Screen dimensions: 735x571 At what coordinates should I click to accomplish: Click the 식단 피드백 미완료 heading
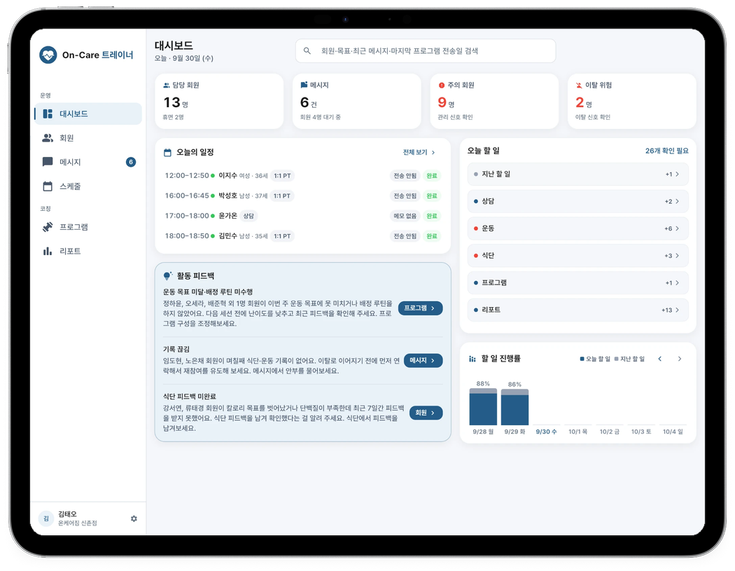click(x=189, y=397)
